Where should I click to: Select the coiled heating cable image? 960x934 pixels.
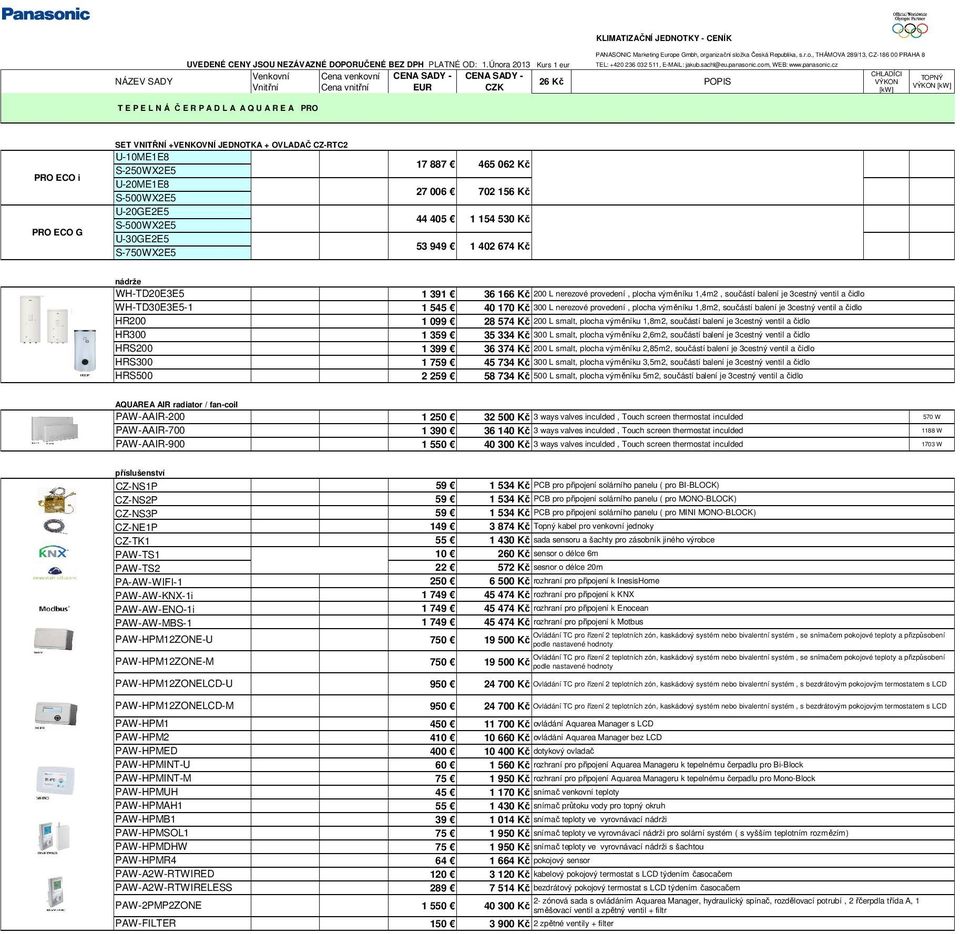(x=54, y=526)
